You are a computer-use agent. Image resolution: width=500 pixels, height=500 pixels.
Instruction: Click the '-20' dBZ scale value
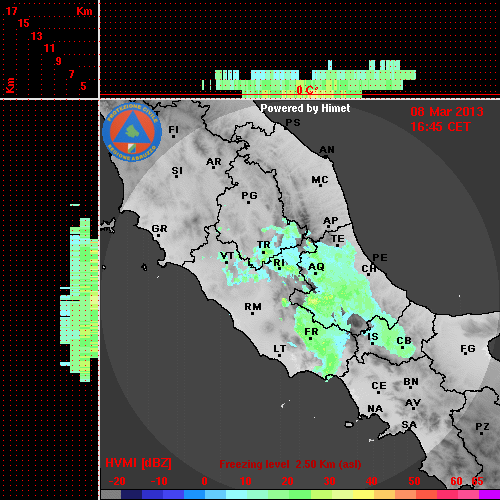[x=117, y=481]
